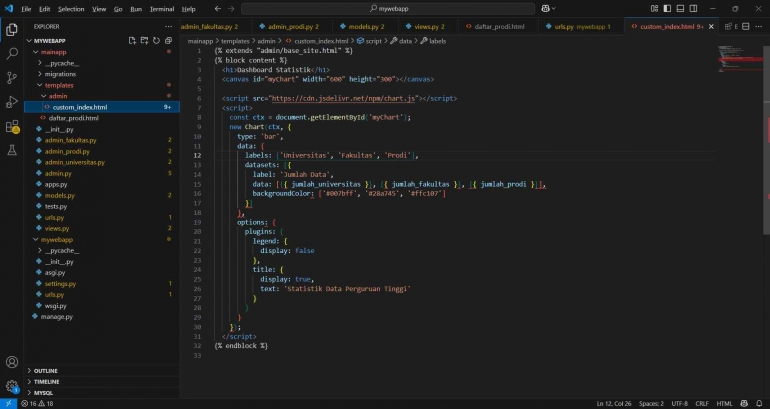
Task: Expand the TIMELINE section
Action: tap(102, 382)
